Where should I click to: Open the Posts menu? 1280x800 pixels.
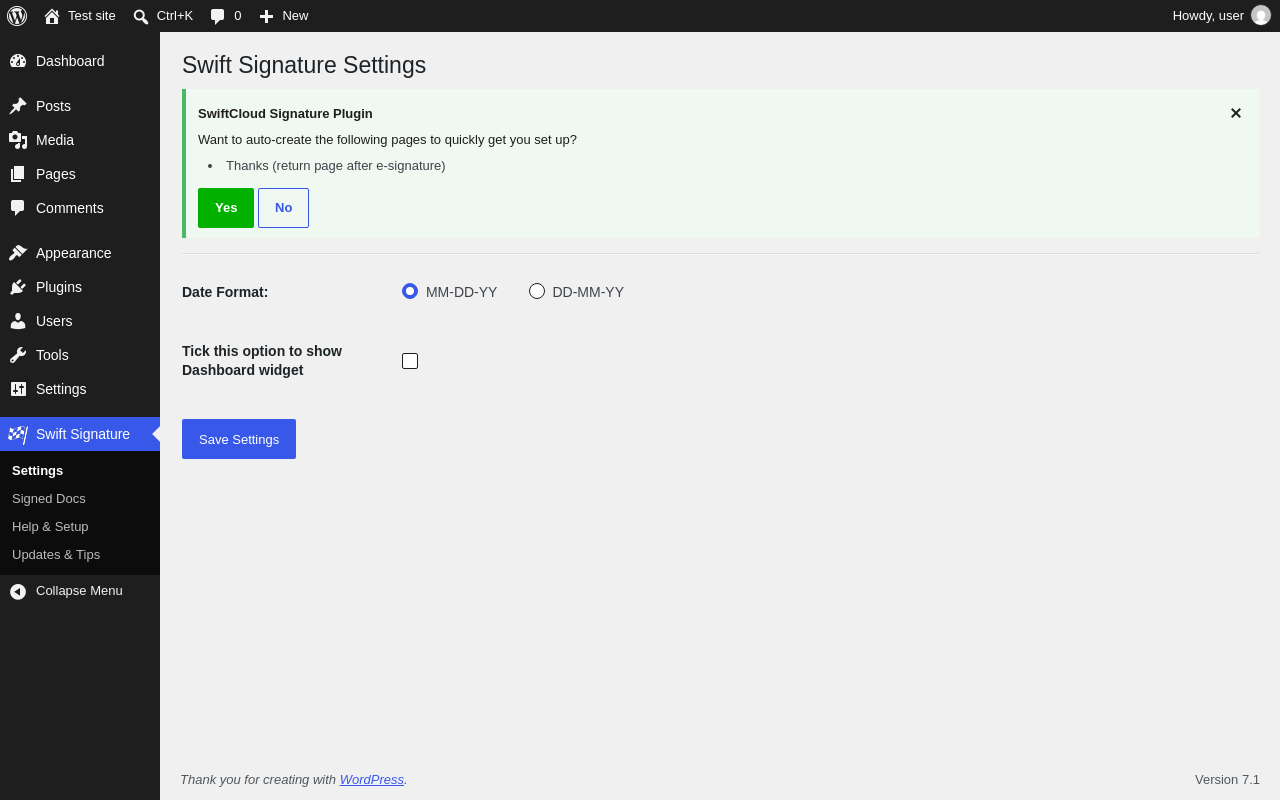click(80, 106)
